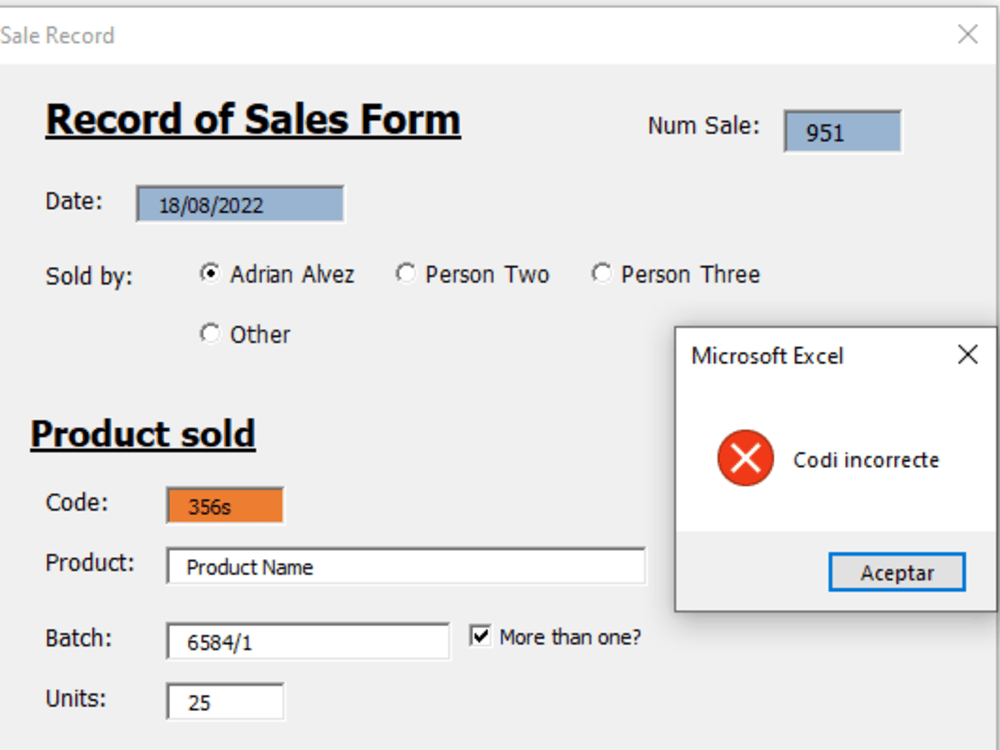The image size is (1000, 750).
Task: Click the Units field showing 25
Action: click(x=223, y=702)
